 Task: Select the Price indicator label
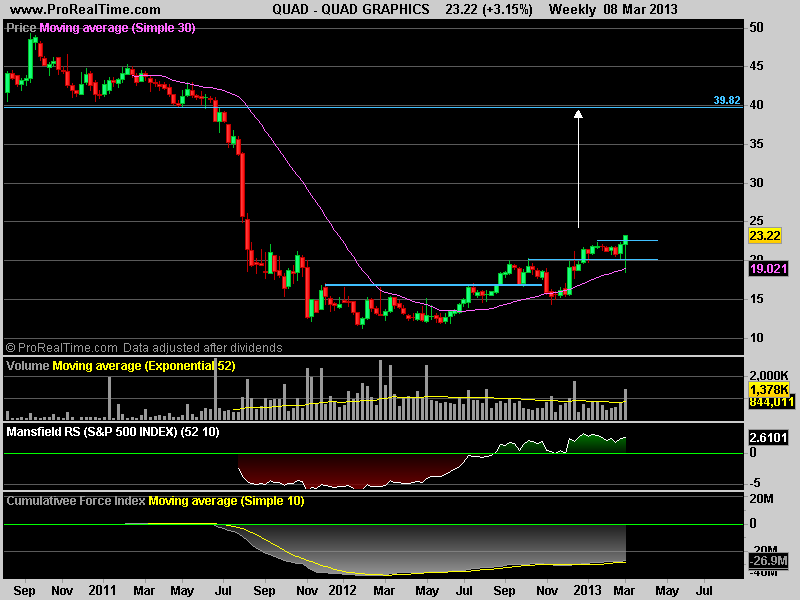pyautogui.click(x=21, y=28)
